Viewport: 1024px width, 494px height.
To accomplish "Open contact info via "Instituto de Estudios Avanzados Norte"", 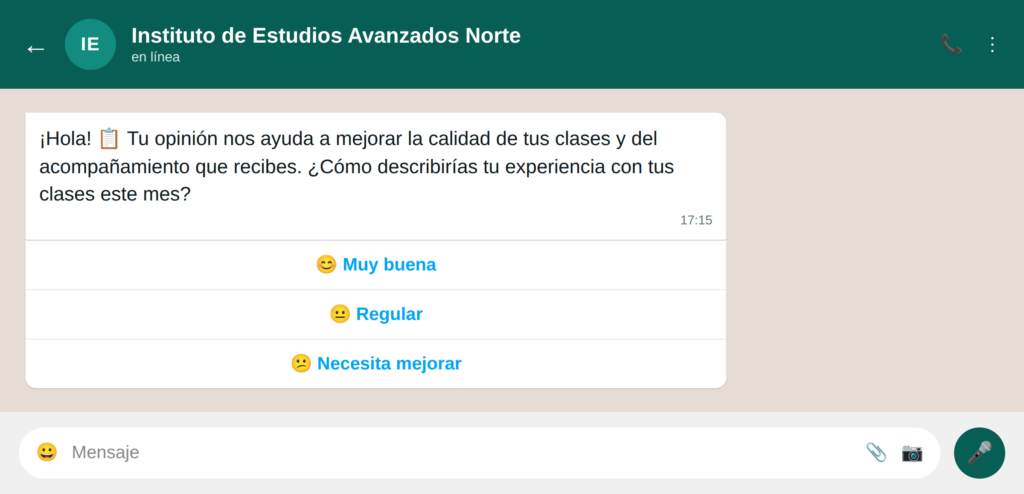I will coord(326,35).
